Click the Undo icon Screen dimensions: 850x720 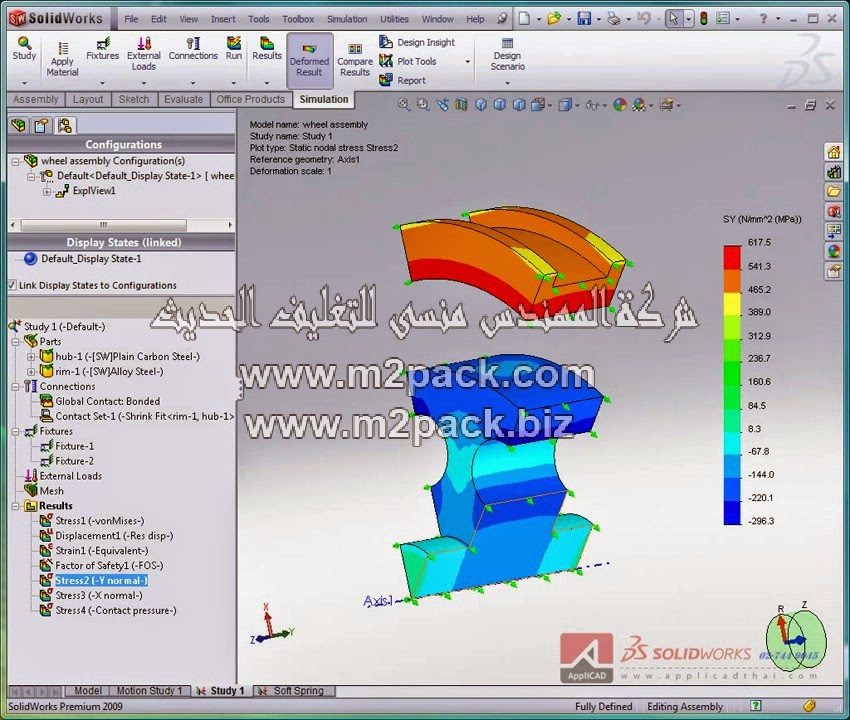643,19
